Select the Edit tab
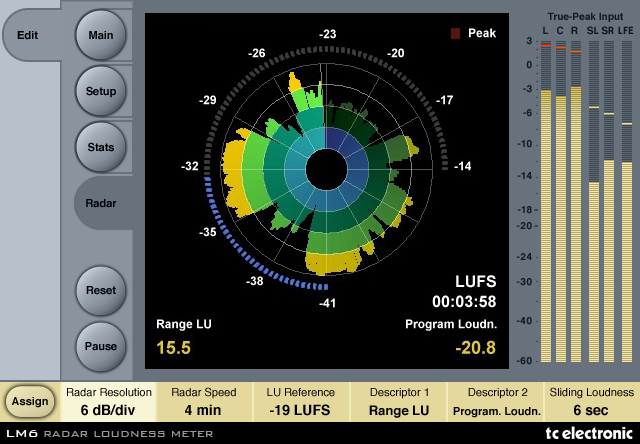The height and width of the screenshot is (444, 640). (27, 35)
